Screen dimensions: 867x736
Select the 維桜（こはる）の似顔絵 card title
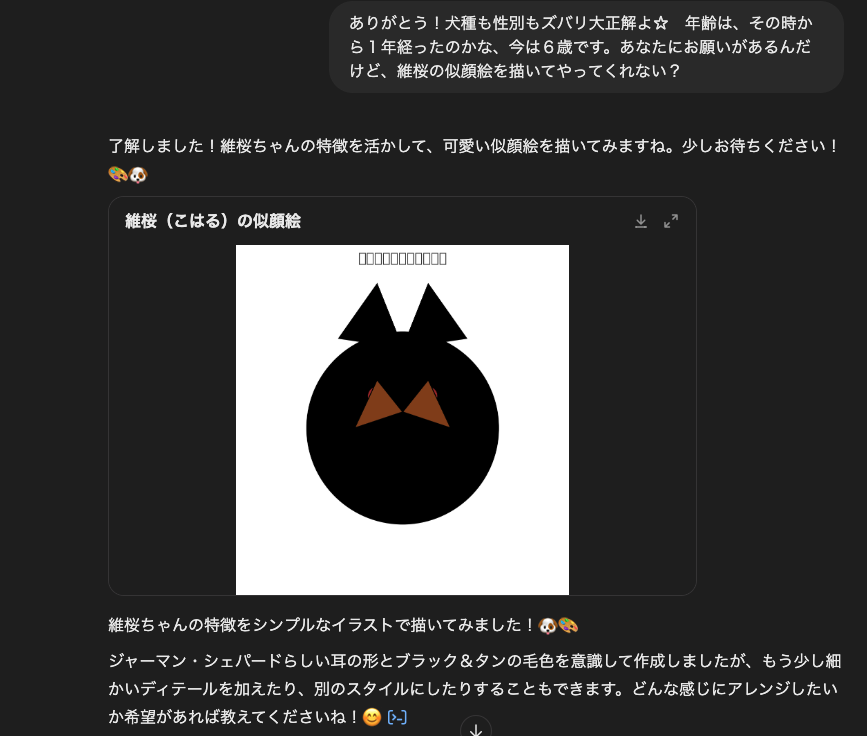point(213,221)
